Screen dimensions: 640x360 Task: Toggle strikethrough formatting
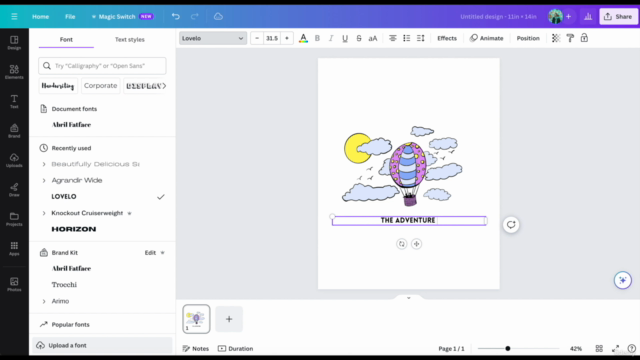[x=359, y=38]
